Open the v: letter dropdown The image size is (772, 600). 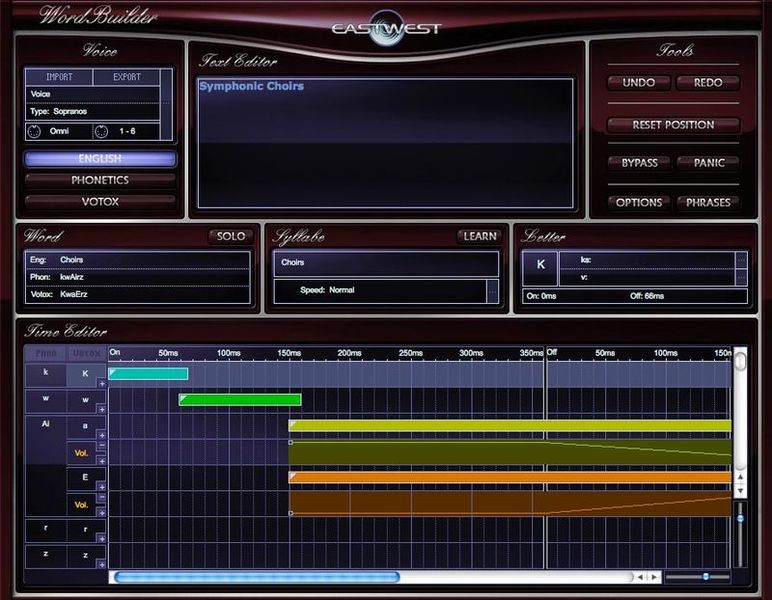(741, 278)
